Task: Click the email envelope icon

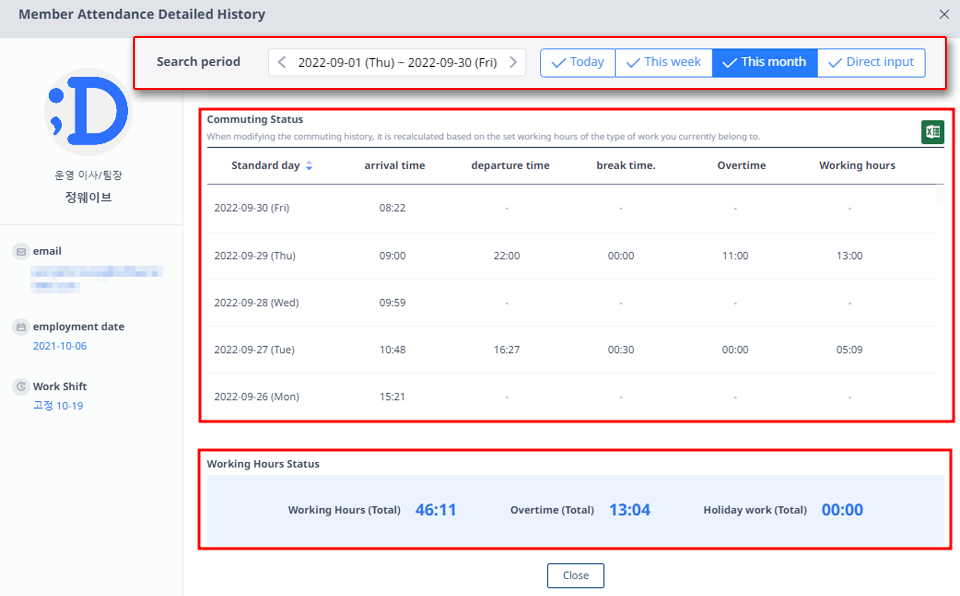Action: pyautogui.click(x=21, y=252)
